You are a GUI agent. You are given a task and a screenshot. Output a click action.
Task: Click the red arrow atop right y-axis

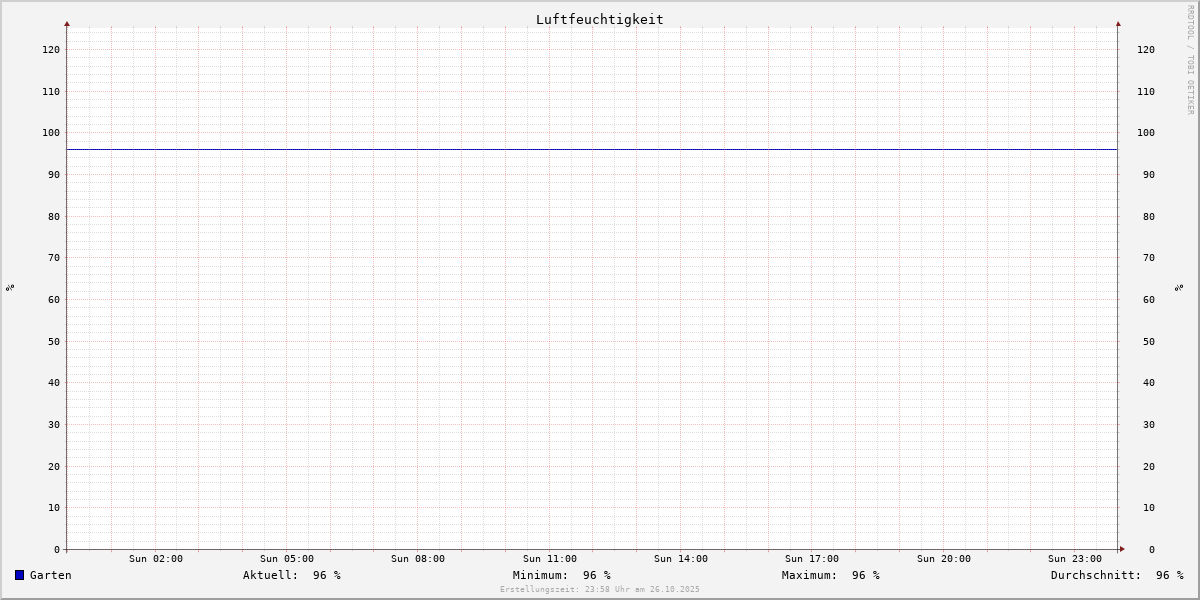(1118, 23)
